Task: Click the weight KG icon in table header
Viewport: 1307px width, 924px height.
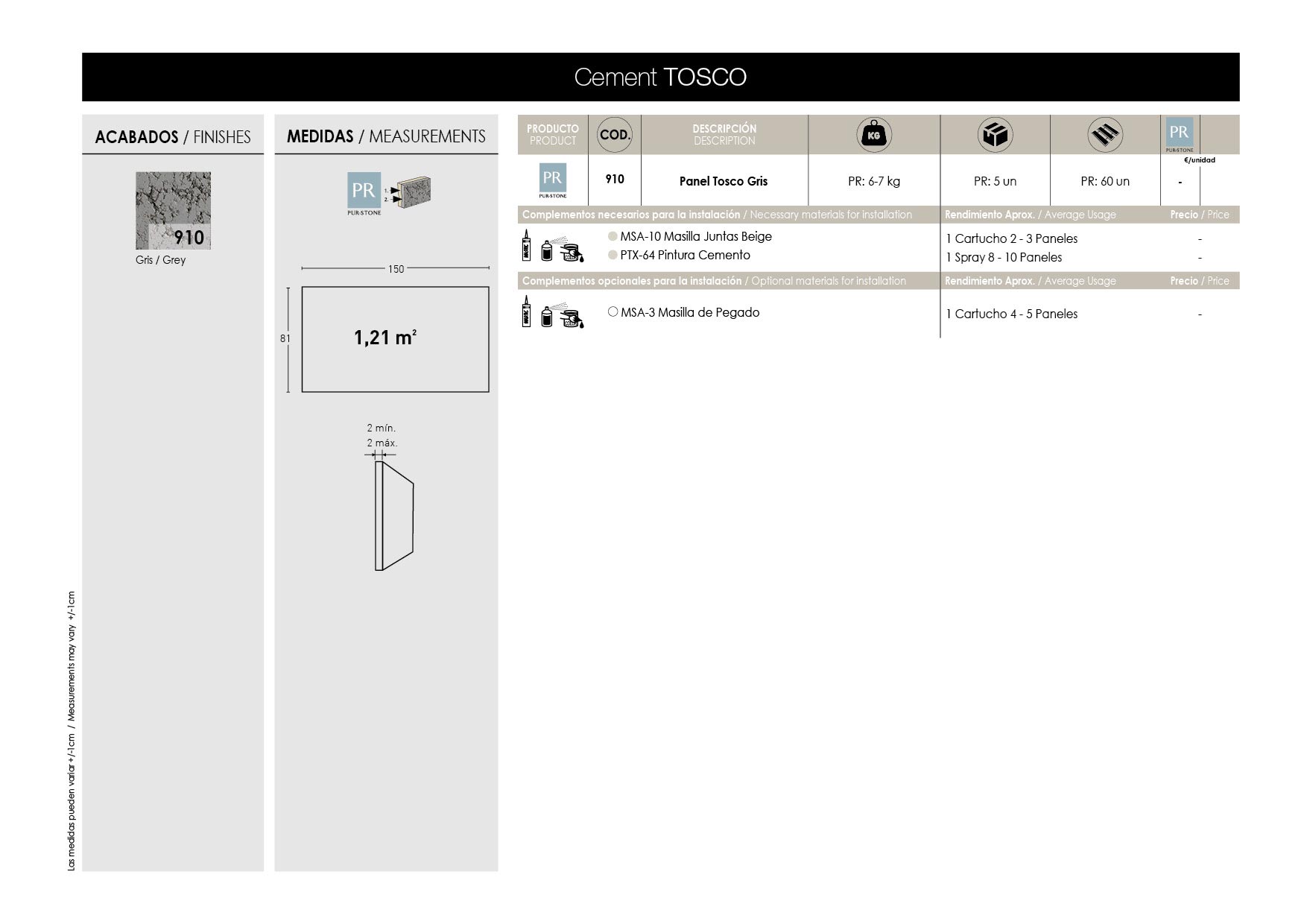Action: click(x=874, y=135)
